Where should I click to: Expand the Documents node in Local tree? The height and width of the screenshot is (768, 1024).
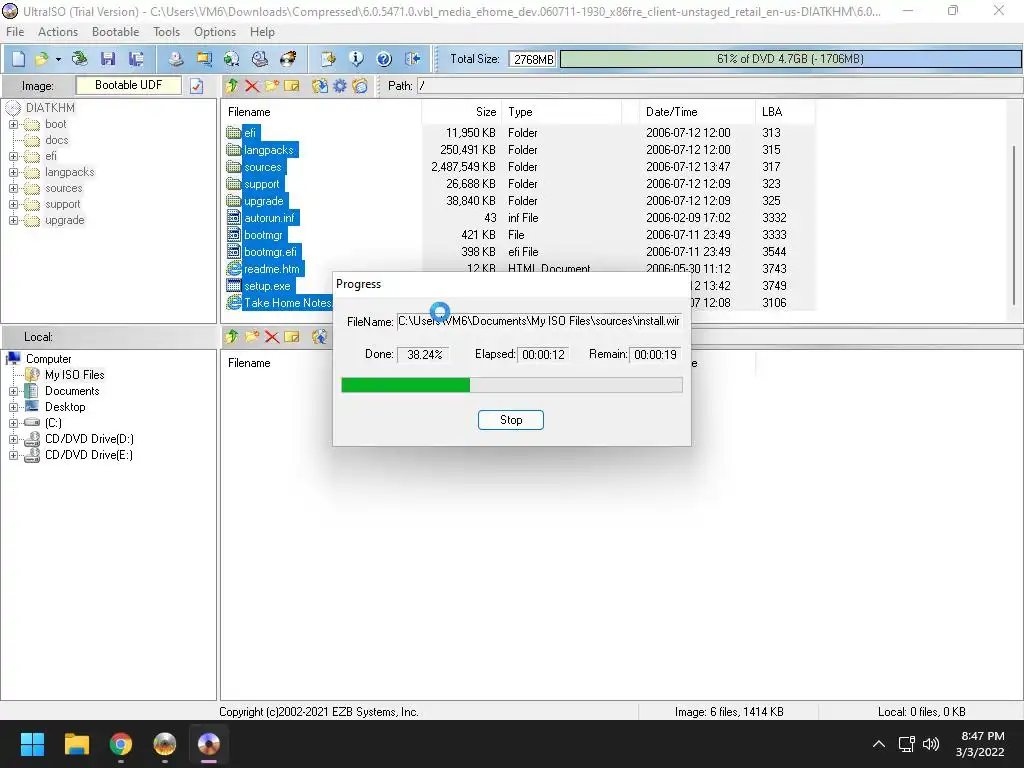tap(13, 391)
